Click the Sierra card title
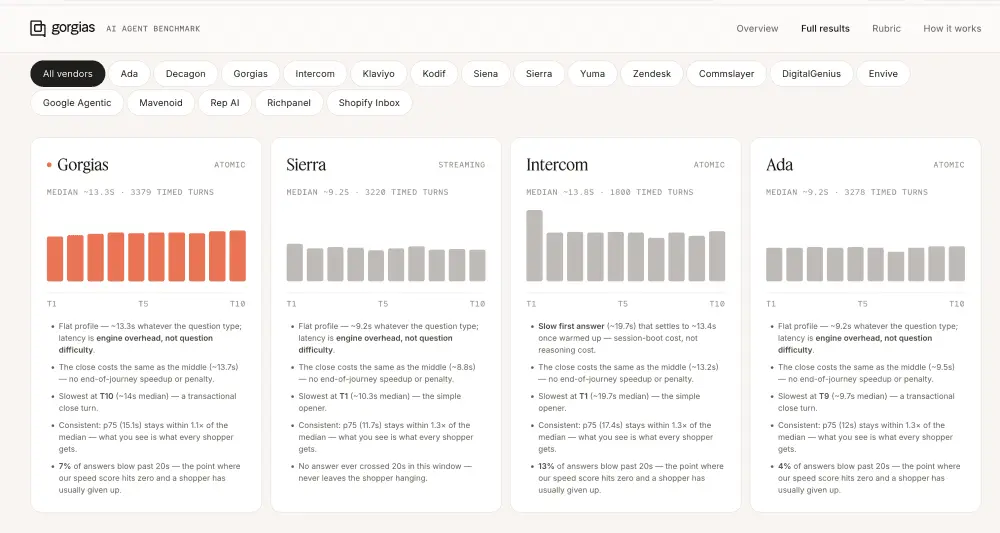This screenshot has height=533, width=1000. click(x=306, y=165)
